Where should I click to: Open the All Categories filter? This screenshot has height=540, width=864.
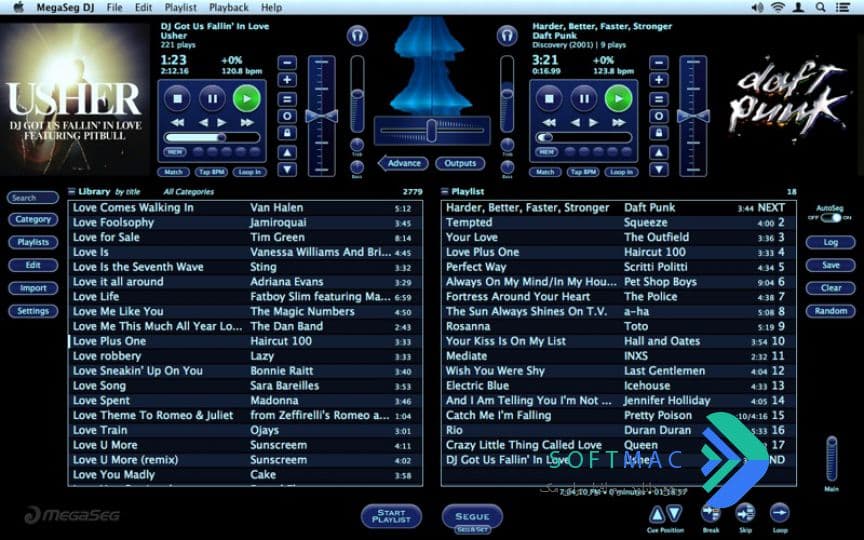(x=188, y=192)
